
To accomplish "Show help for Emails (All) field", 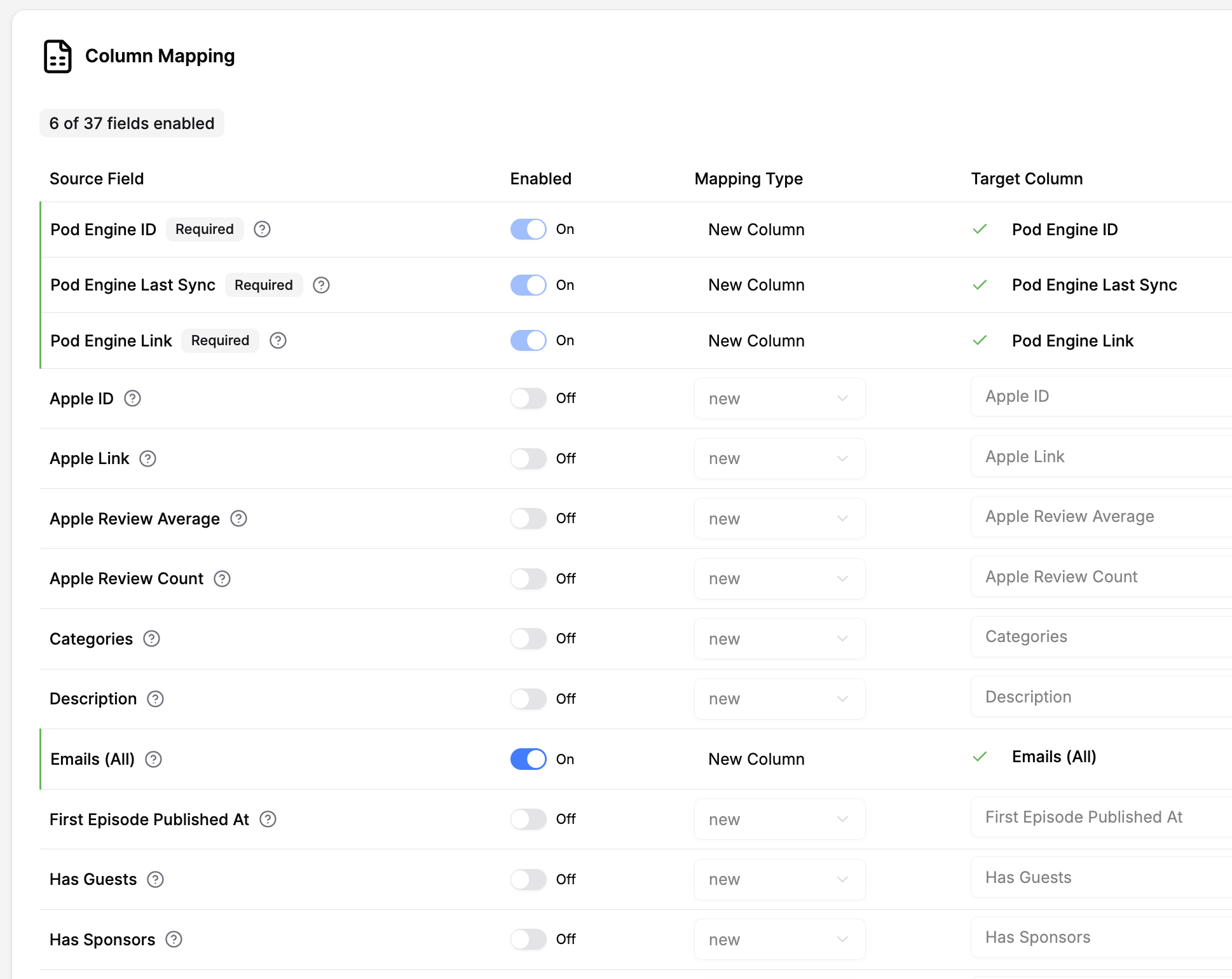I will click(x=153, y=759).
